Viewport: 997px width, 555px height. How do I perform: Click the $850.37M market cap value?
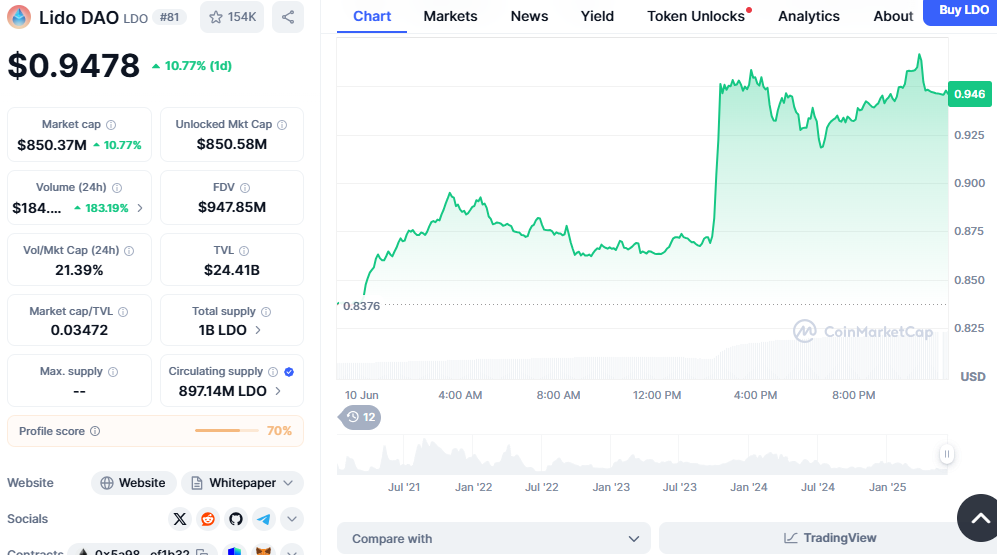point(52,145)
